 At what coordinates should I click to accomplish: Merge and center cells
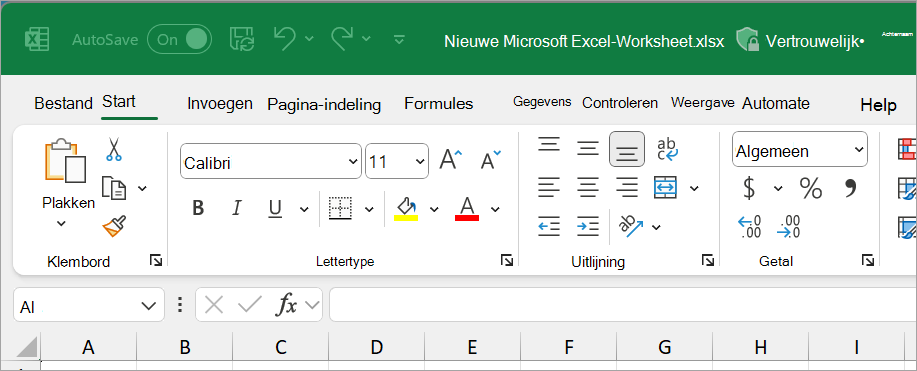666,187
